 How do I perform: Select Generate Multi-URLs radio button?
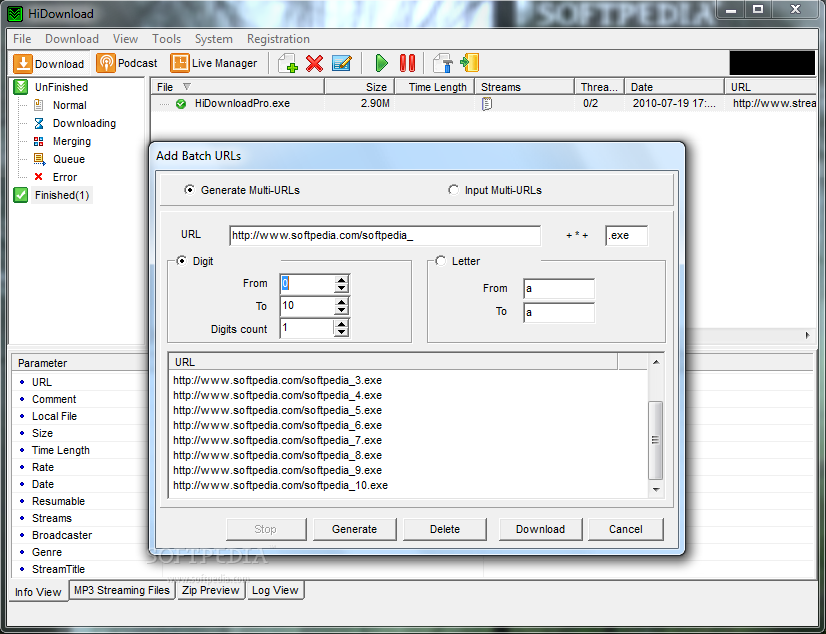(189, 190)
